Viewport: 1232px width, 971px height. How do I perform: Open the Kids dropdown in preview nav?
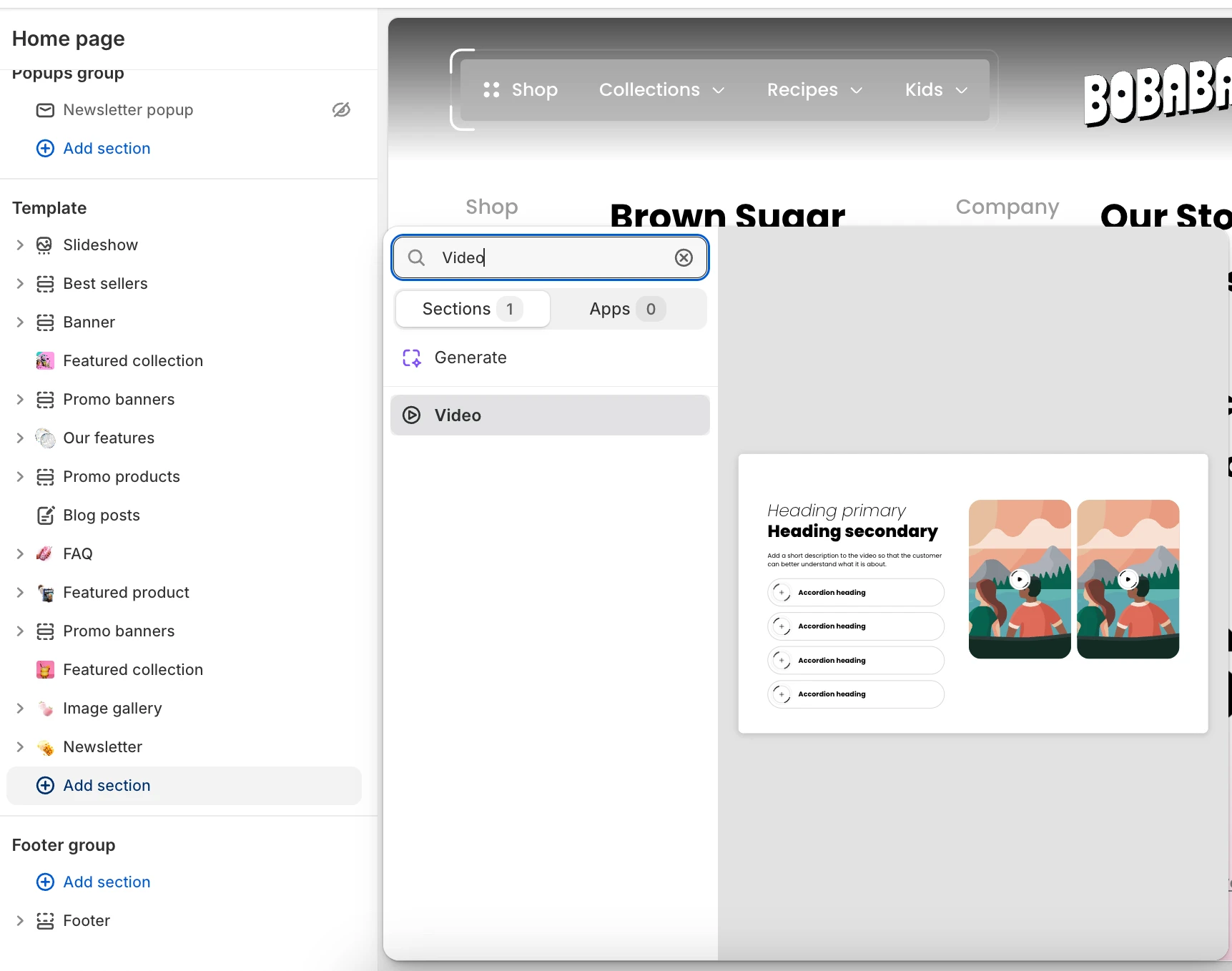936,89
